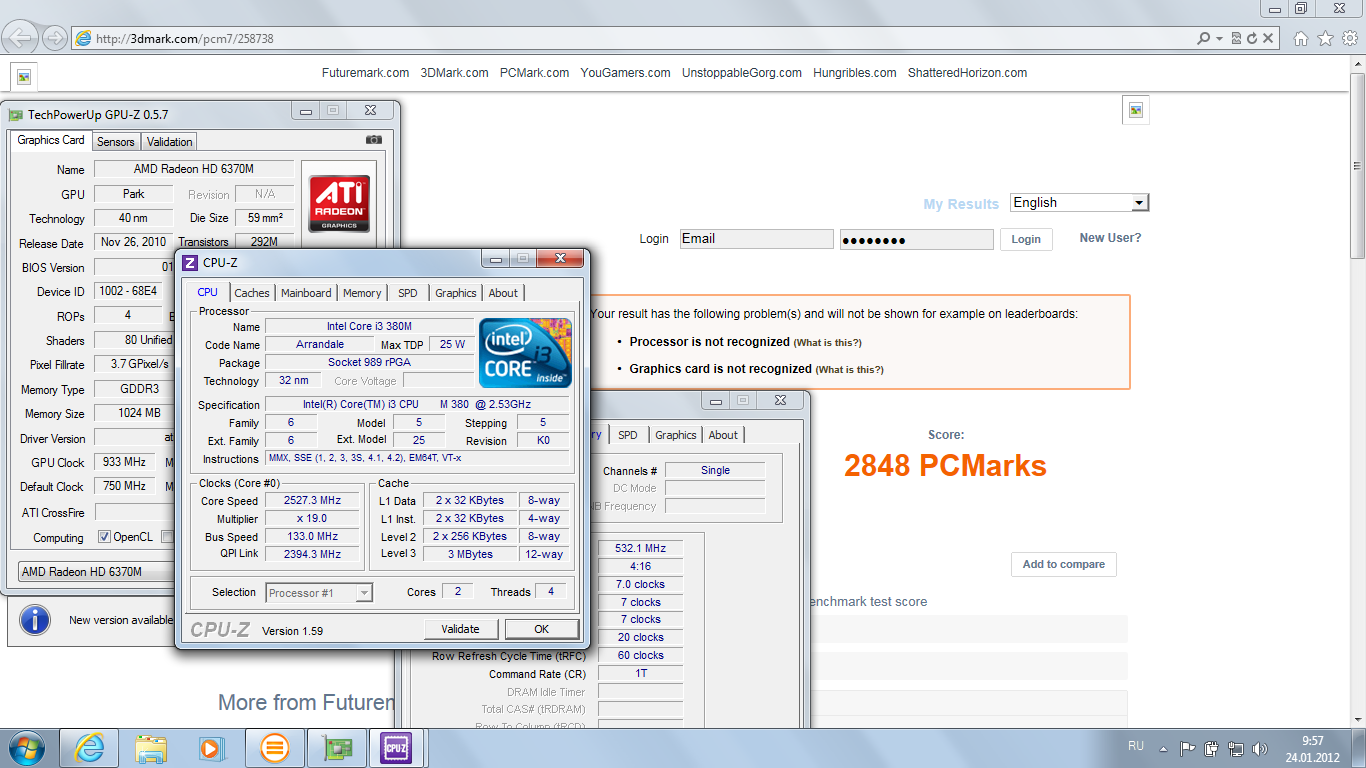Image resolution: width=1366 pixels, height=768 pixels.
Task: Click the ATI Radeon logo in GPU-Z
Action: (x=339, y=203)
